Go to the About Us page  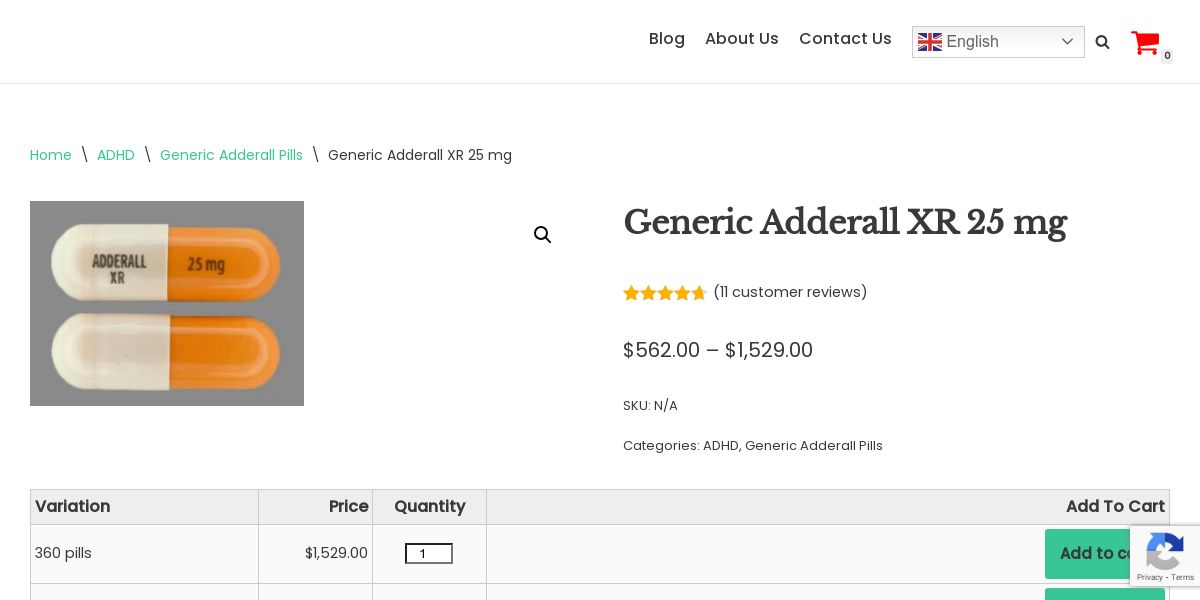(741, 39)
